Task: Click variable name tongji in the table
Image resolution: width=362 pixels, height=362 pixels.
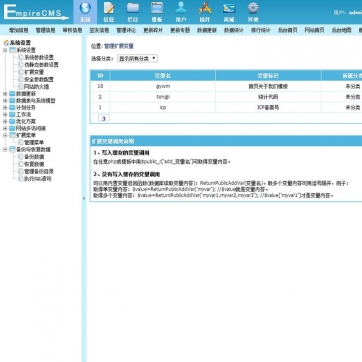Action: point(163,97)
